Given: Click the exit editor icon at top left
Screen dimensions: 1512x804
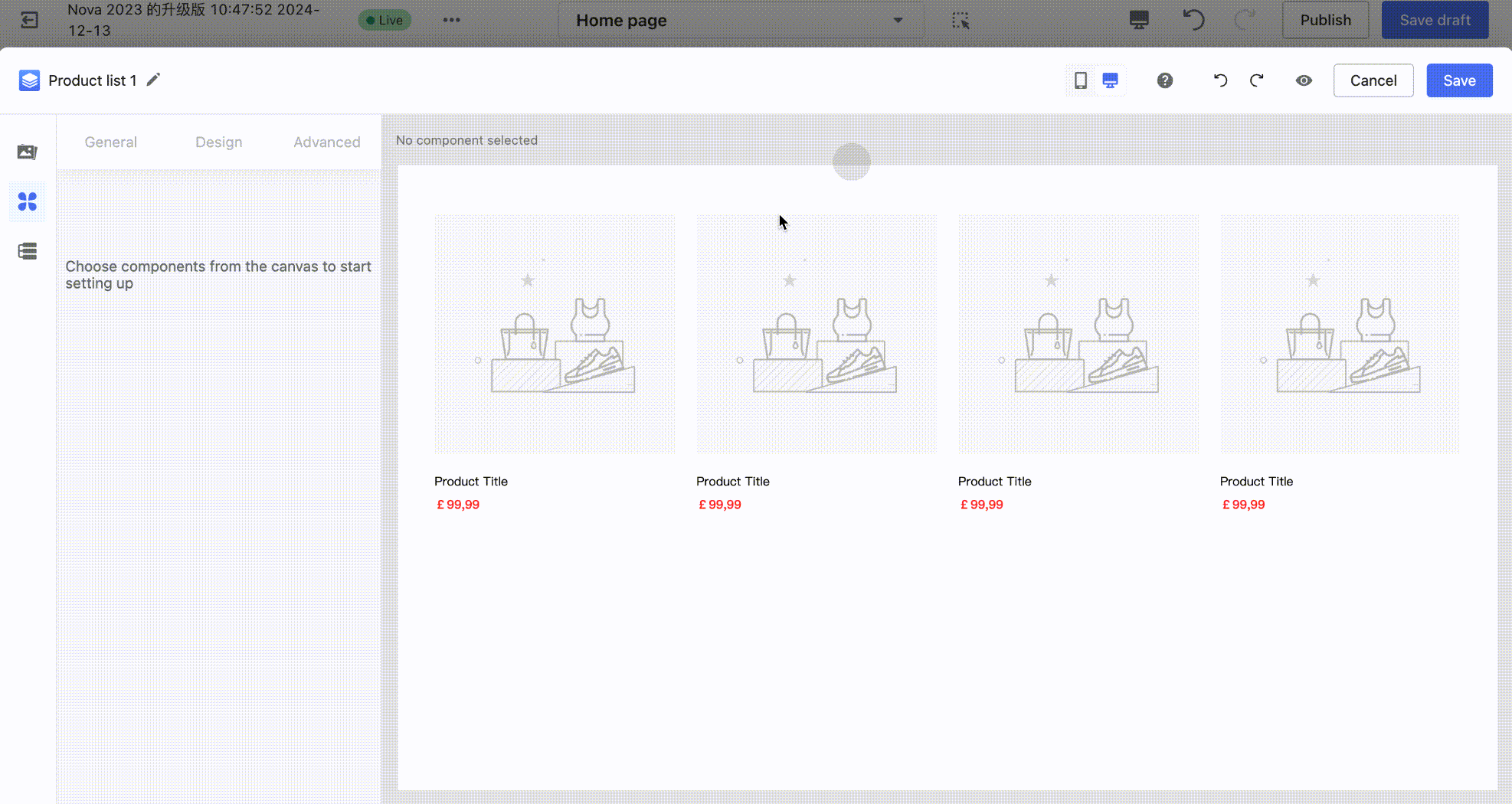Looking at the screenshot, I should click(29, 20).
